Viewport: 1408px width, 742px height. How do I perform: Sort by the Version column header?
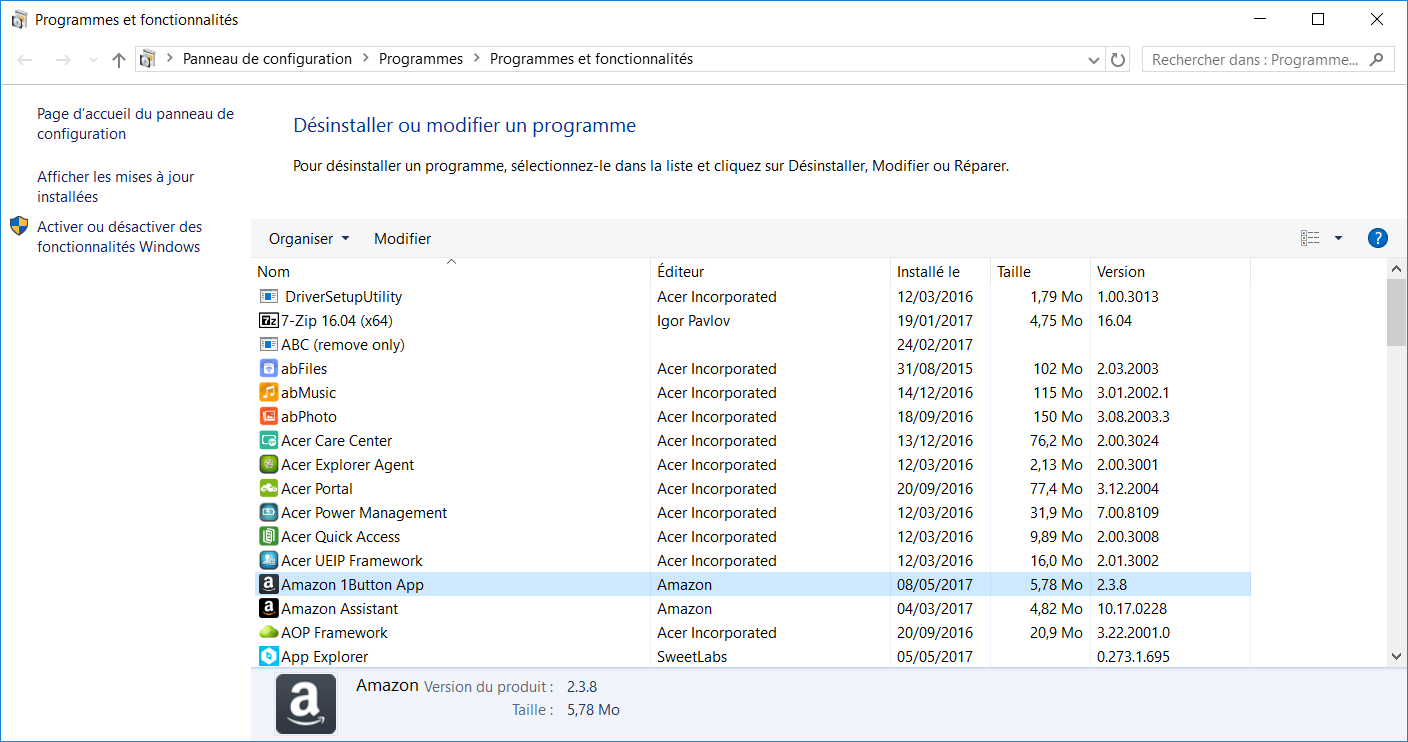[1170, 272]
